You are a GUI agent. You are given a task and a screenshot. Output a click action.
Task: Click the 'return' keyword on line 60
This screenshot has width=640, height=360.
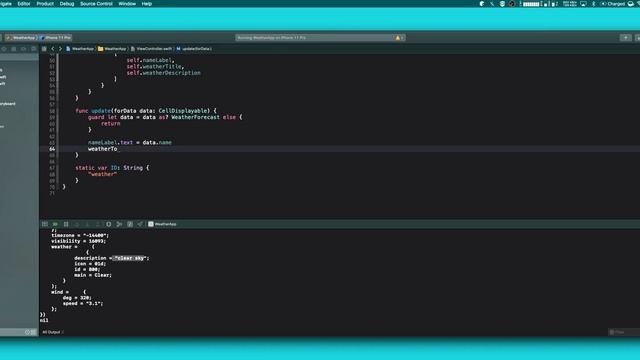pos(111,123)
